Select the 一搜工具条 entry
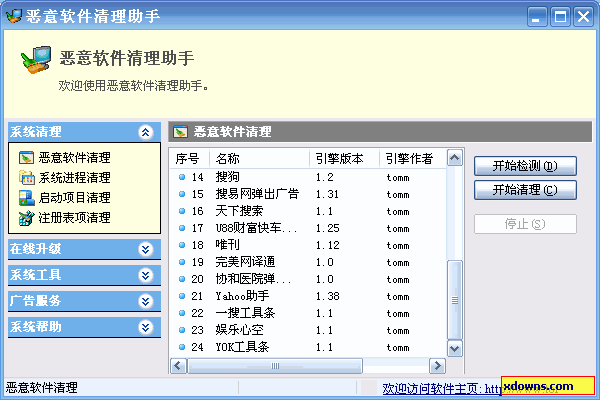This screenshot has height=400, width=600. 245,313
